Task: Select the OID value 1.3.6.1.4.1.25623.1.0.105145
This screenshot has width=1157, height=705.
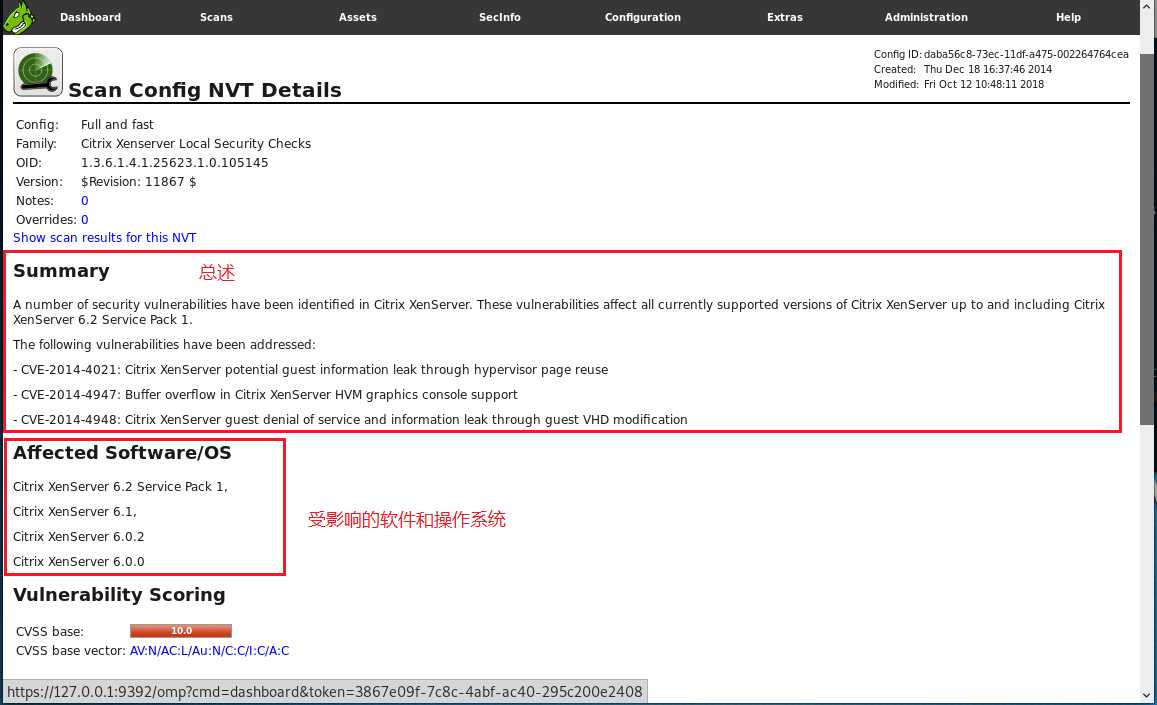Action: click(175, 162)
